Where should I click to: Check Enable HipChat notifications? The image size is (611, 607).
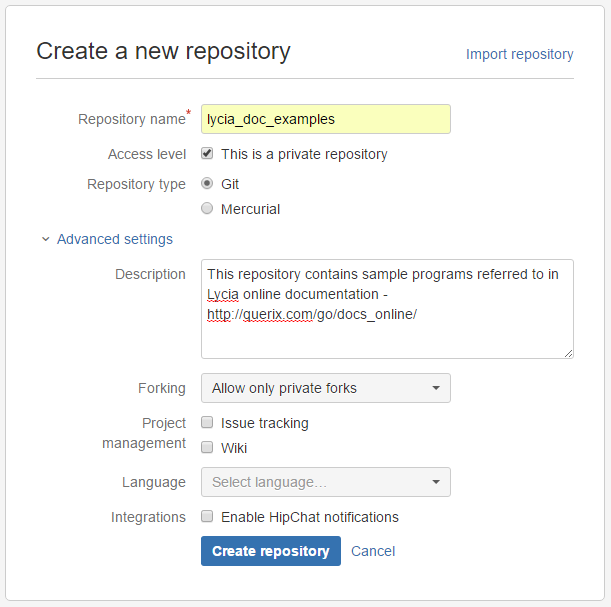tap(207, 517)
